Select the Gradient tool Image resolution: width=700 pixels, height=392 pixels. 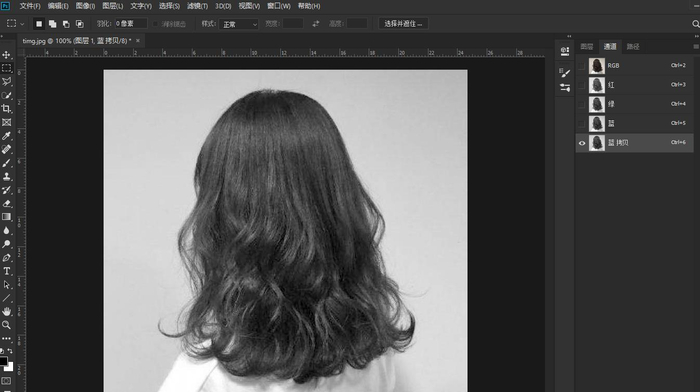[6, 217]
